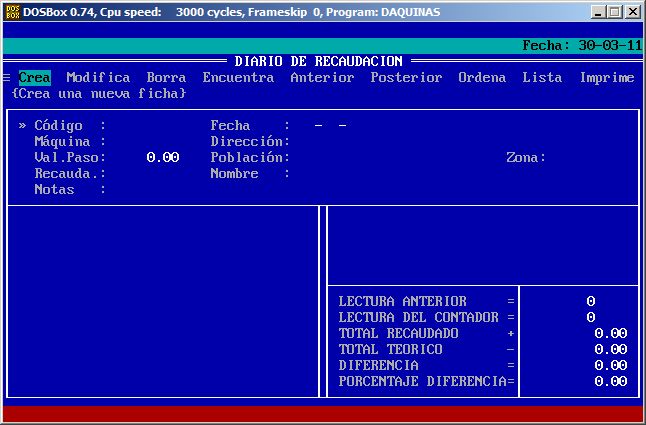Screen dimensions: 646x425
Task: Select the Crea menu option
Action: (x=34, y=78)
